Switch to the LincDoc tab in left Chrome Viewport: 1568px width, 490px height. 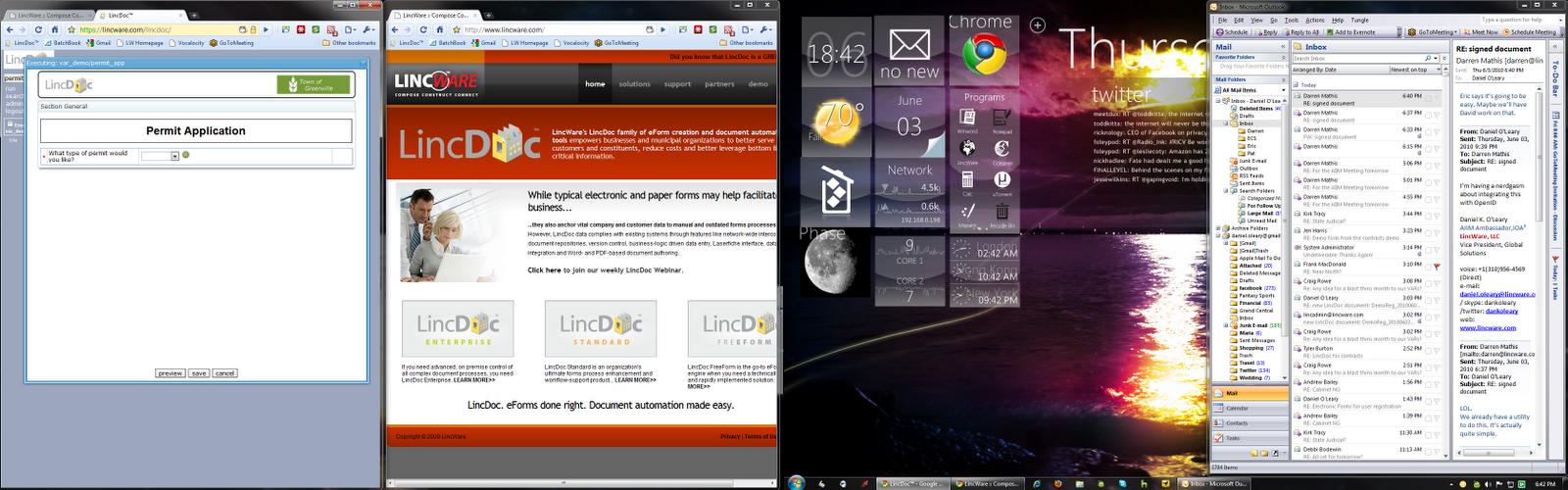142,16
